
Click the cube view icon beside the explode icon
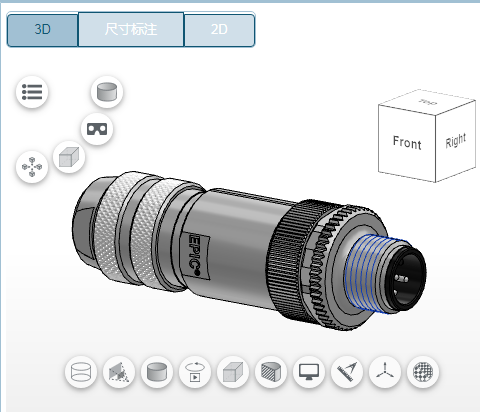coord(69,157)
